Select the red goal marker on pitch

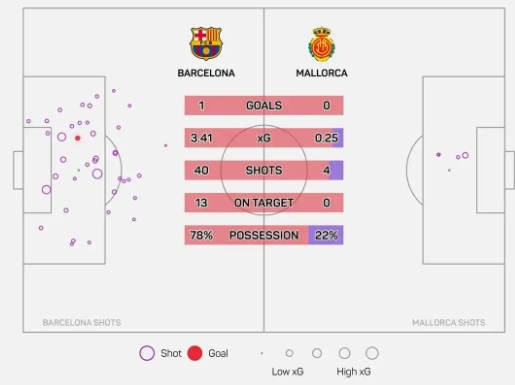78,138
